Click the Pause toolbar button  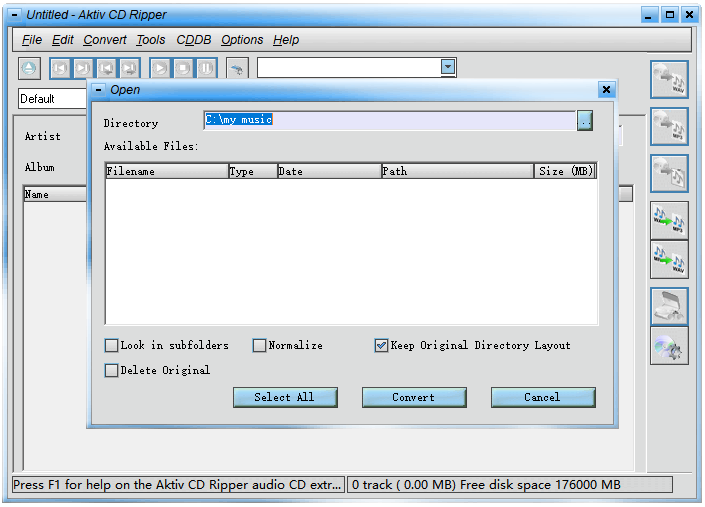[206, 68]
